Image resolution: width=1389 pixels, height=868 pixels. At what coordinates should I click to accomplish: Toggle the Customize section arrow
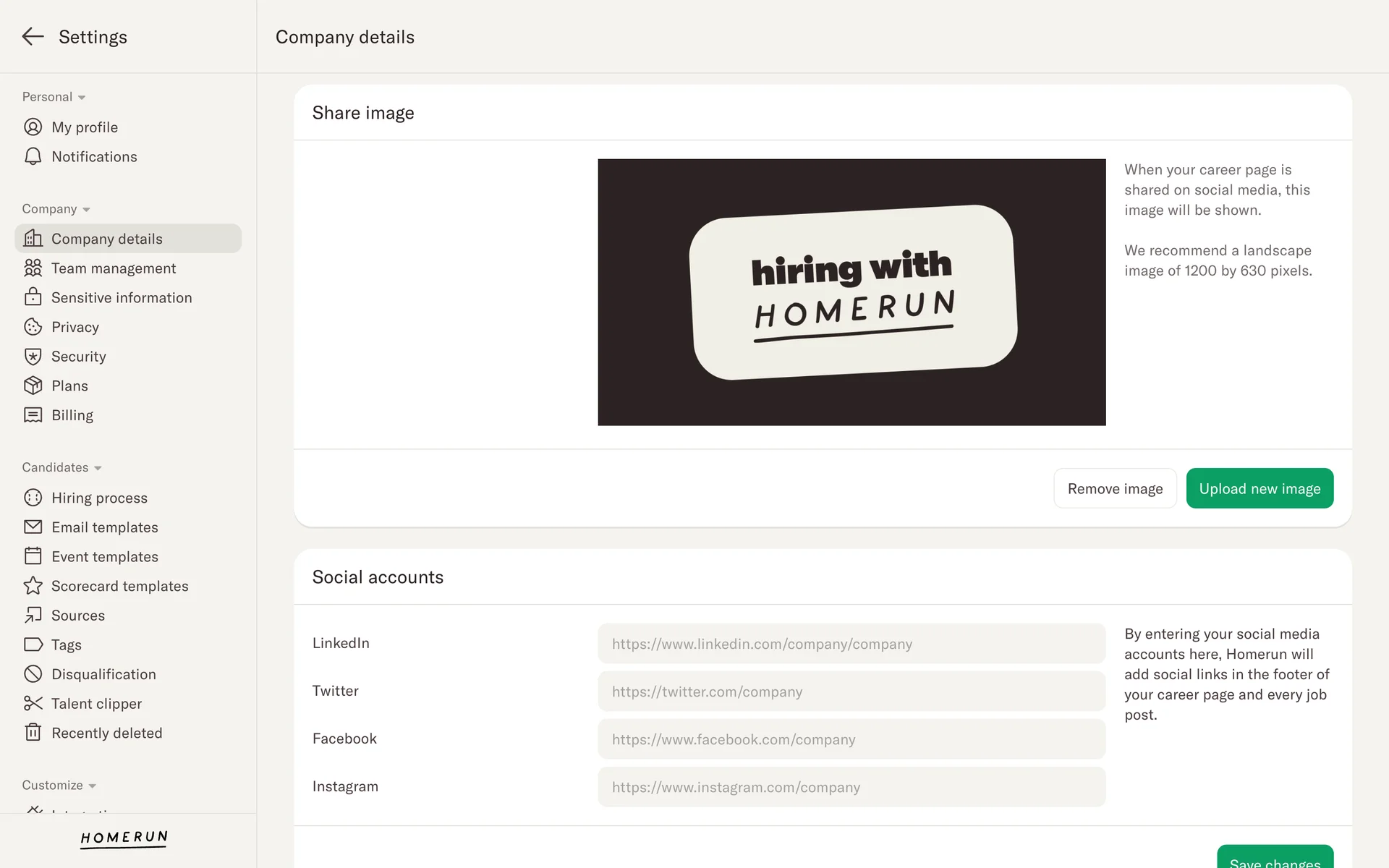click(x=92, y=786)
